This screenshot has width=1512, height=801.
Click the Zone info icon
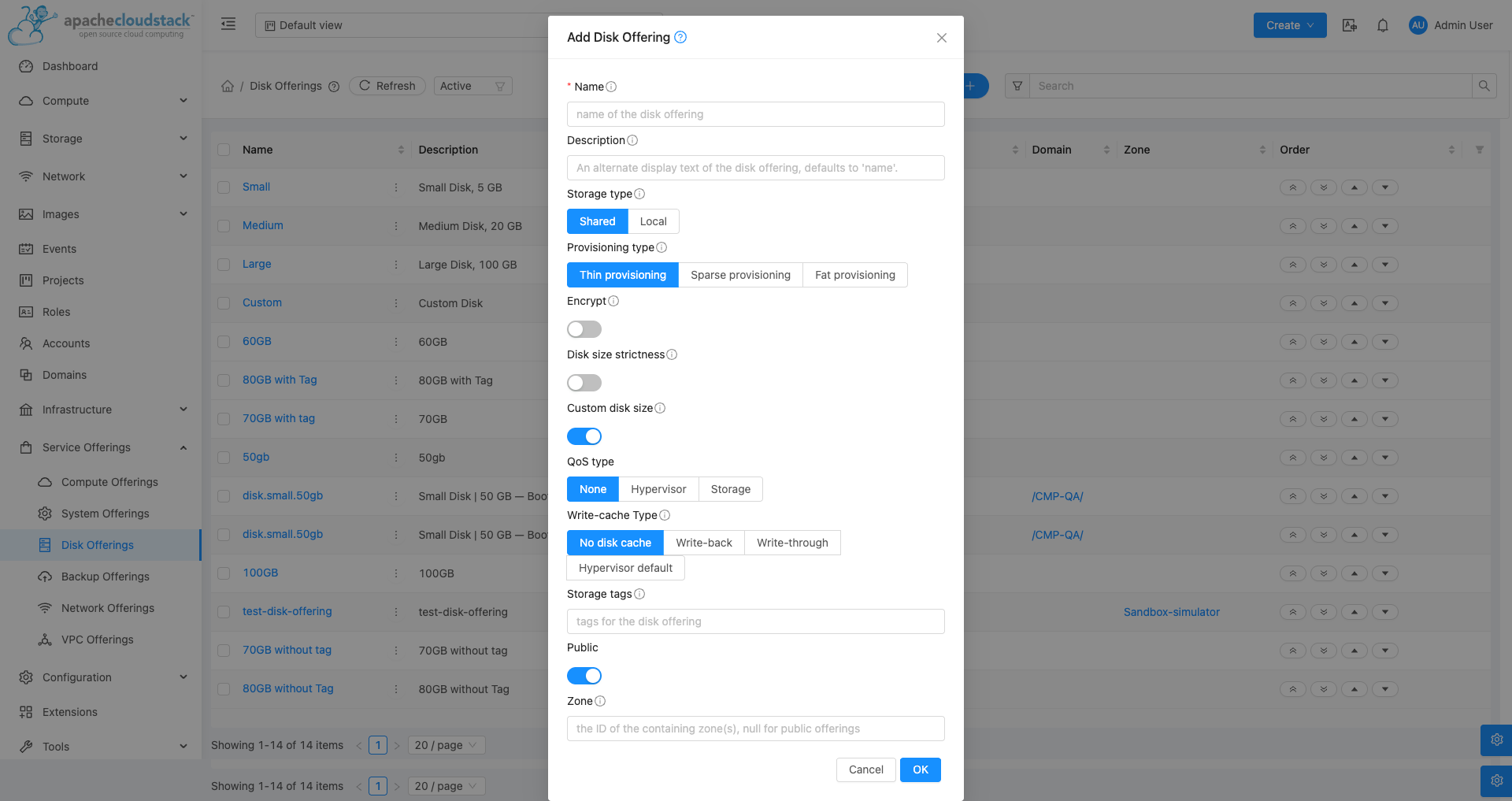(600, 701)
